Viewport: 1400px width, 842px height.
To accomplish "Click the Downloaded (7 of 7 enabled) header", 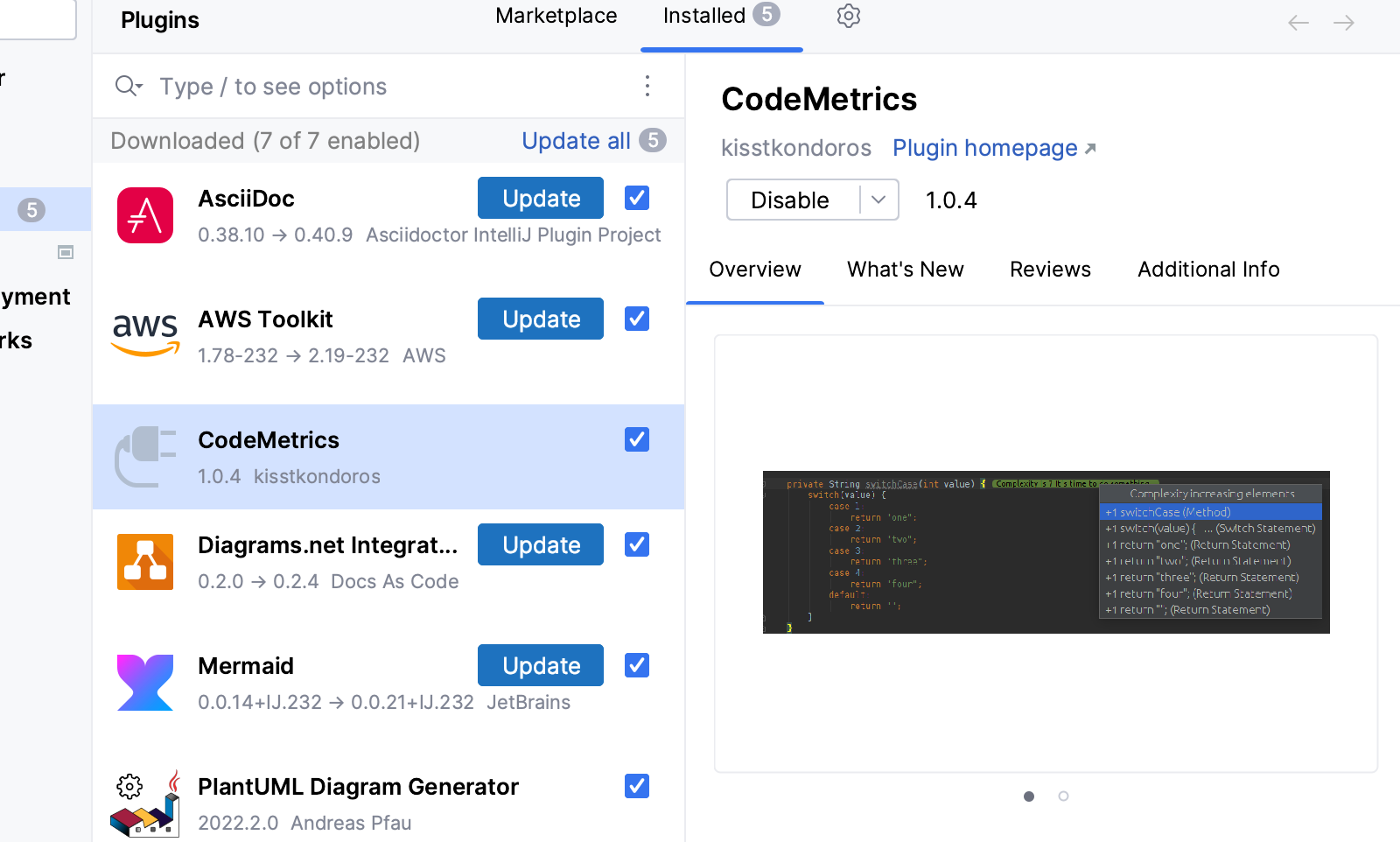I will [x=265, y=141].
